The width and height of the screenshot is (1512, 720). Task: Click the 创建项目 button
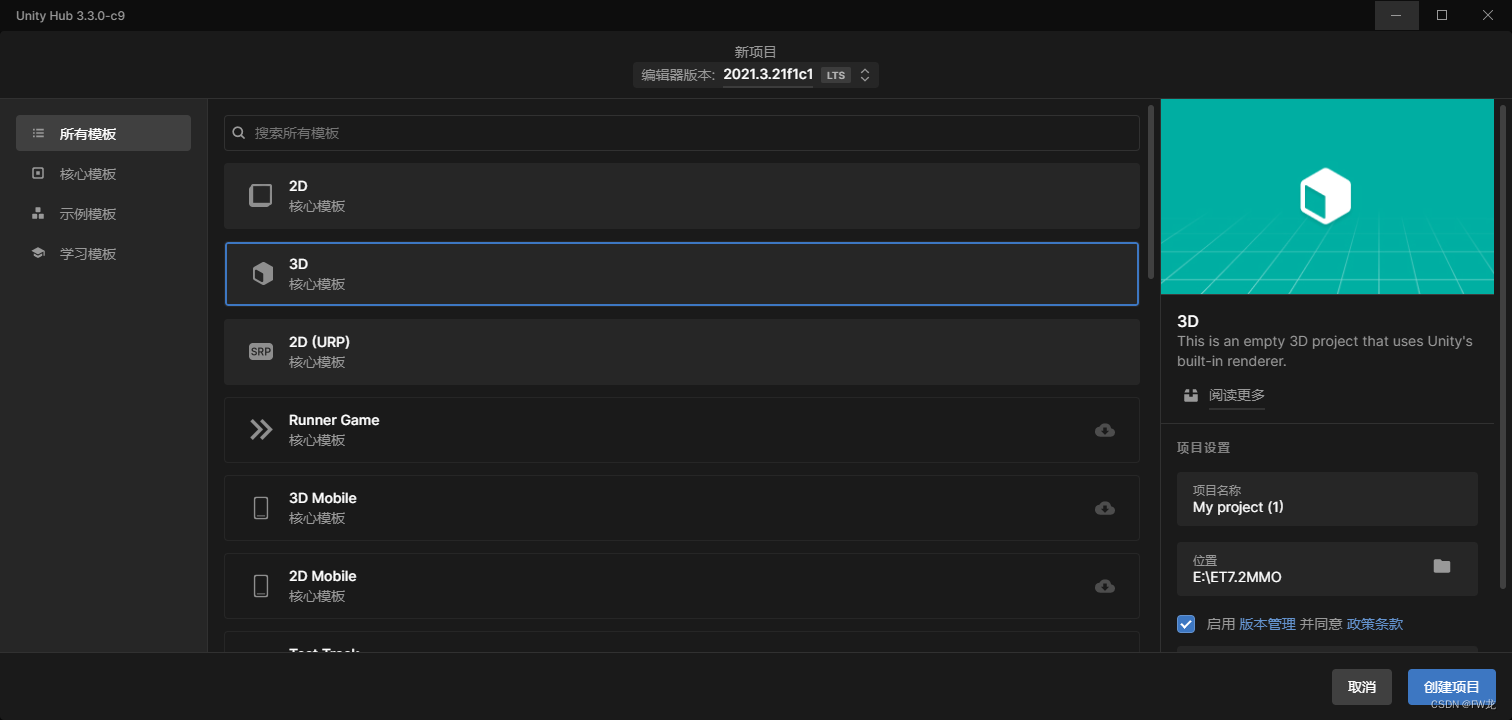1451,687
